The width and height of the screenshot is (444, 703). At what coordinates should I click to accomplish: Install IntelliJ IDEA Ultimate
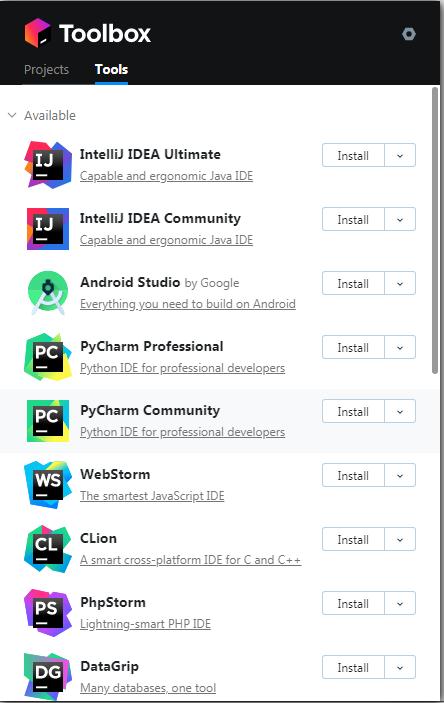click(353, 156)
